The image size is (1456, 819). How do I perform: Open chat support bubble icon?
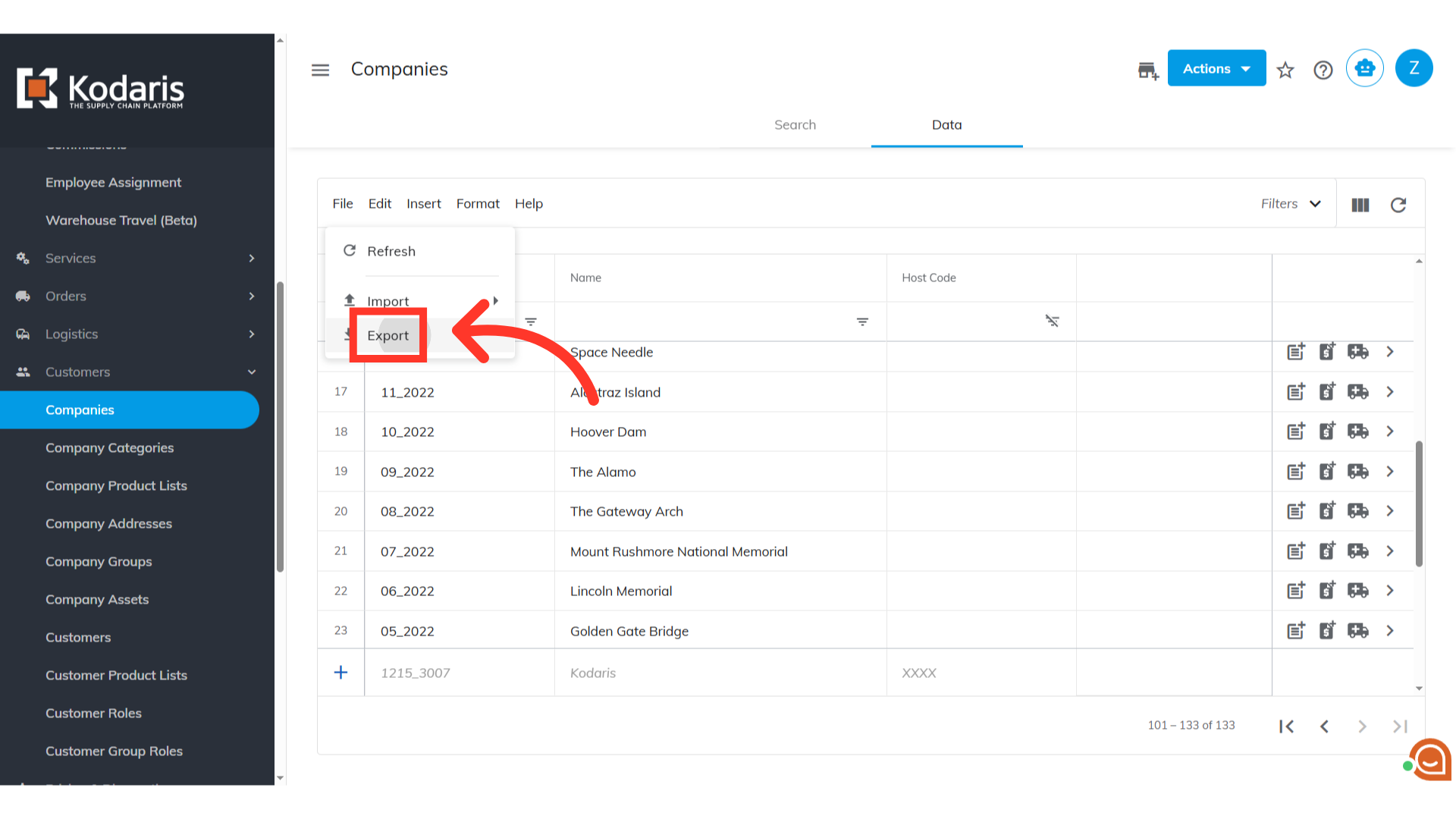click(x=1430, y=759)
